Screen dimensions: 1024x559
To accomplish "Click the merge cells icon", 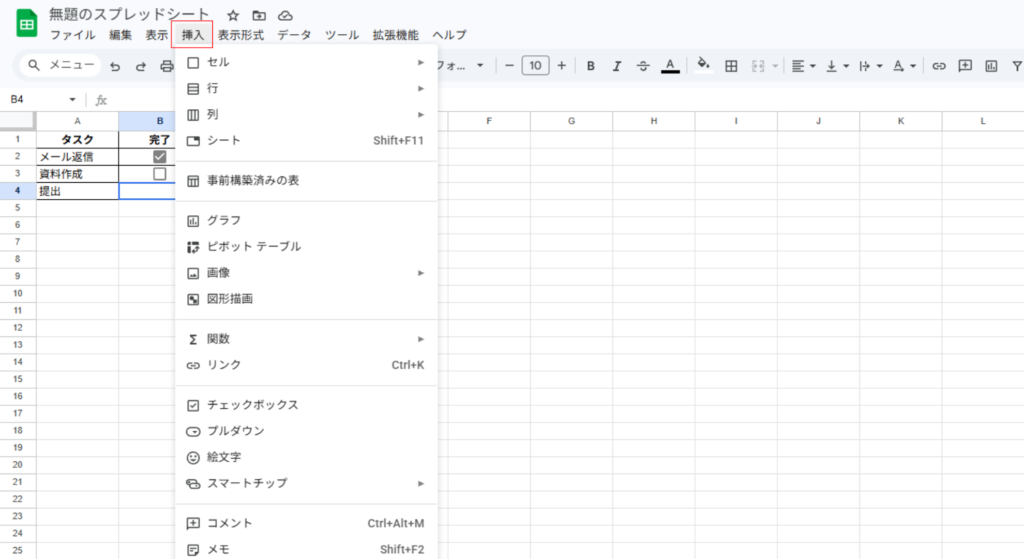I will point(758,66).
